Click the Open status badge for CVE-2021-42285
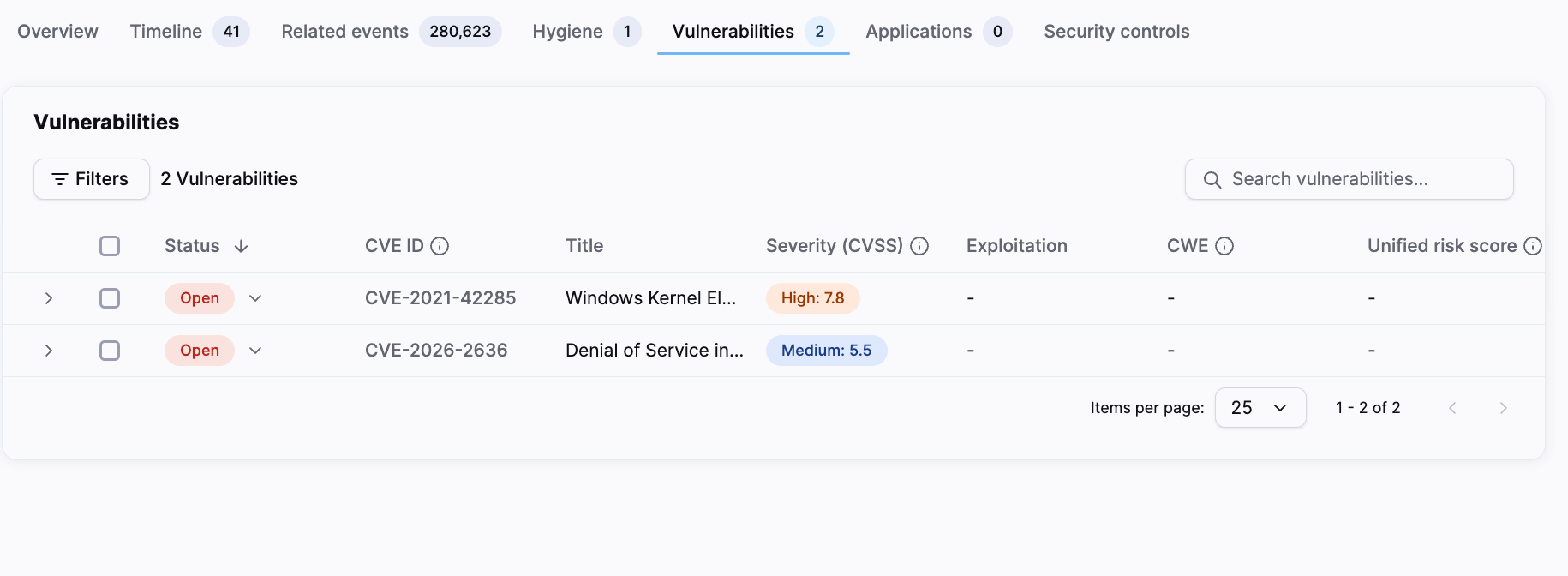1568x576 pixels. click(x=200, y=298)
